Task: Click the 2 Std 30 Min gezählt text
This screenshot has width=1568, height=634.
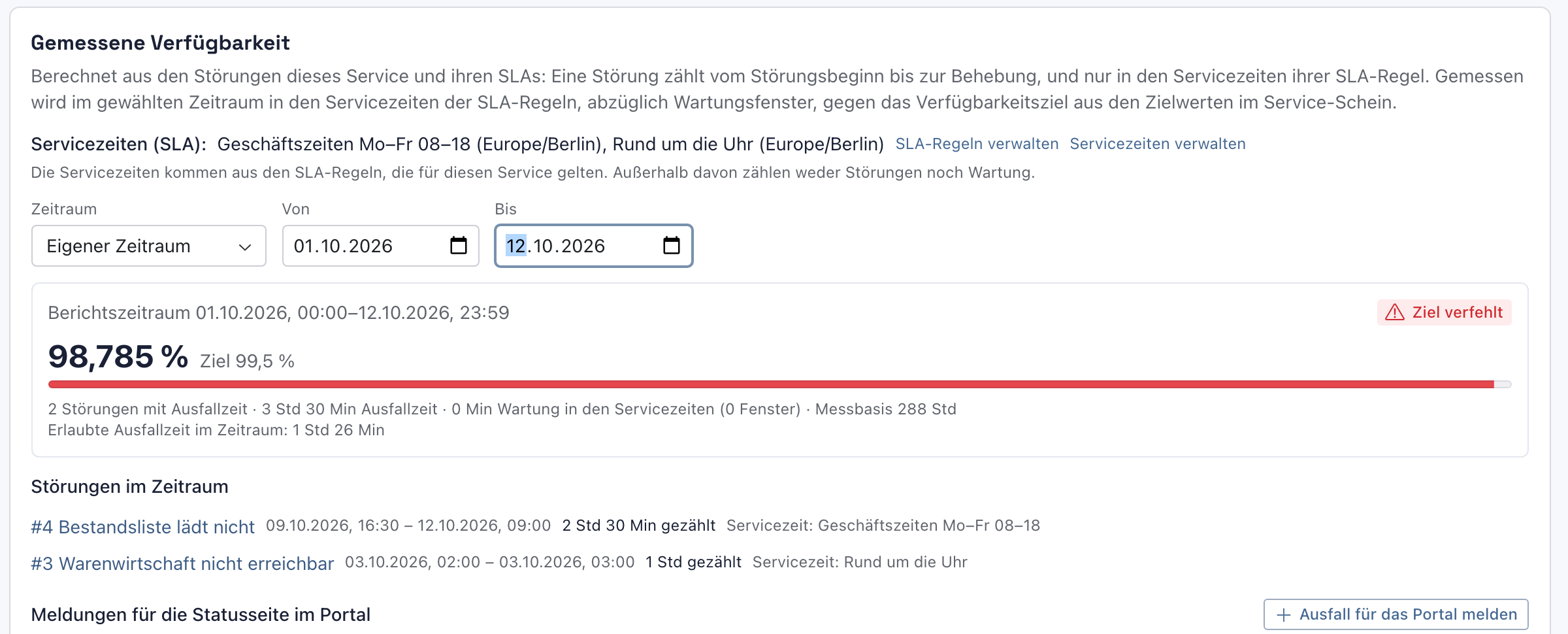Action: pos(639,526)
